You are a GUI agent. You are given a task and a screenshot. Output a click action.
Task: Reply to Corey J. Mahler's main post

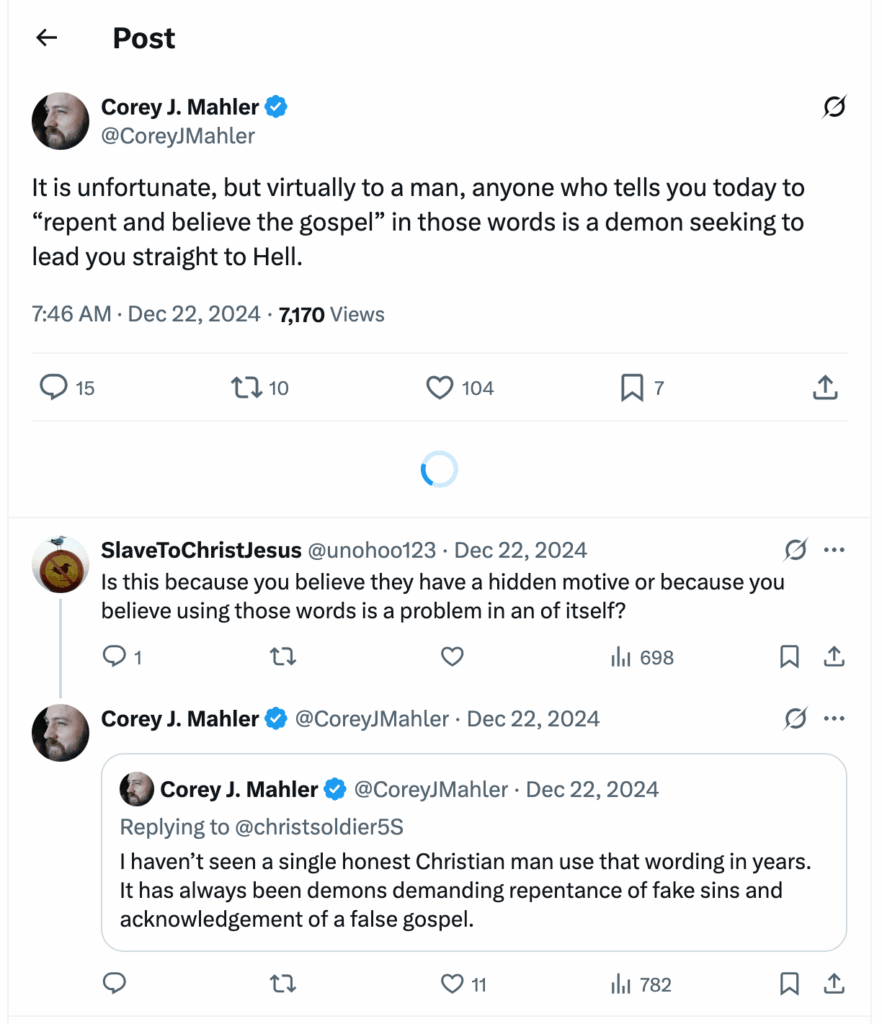pos(52,387)
